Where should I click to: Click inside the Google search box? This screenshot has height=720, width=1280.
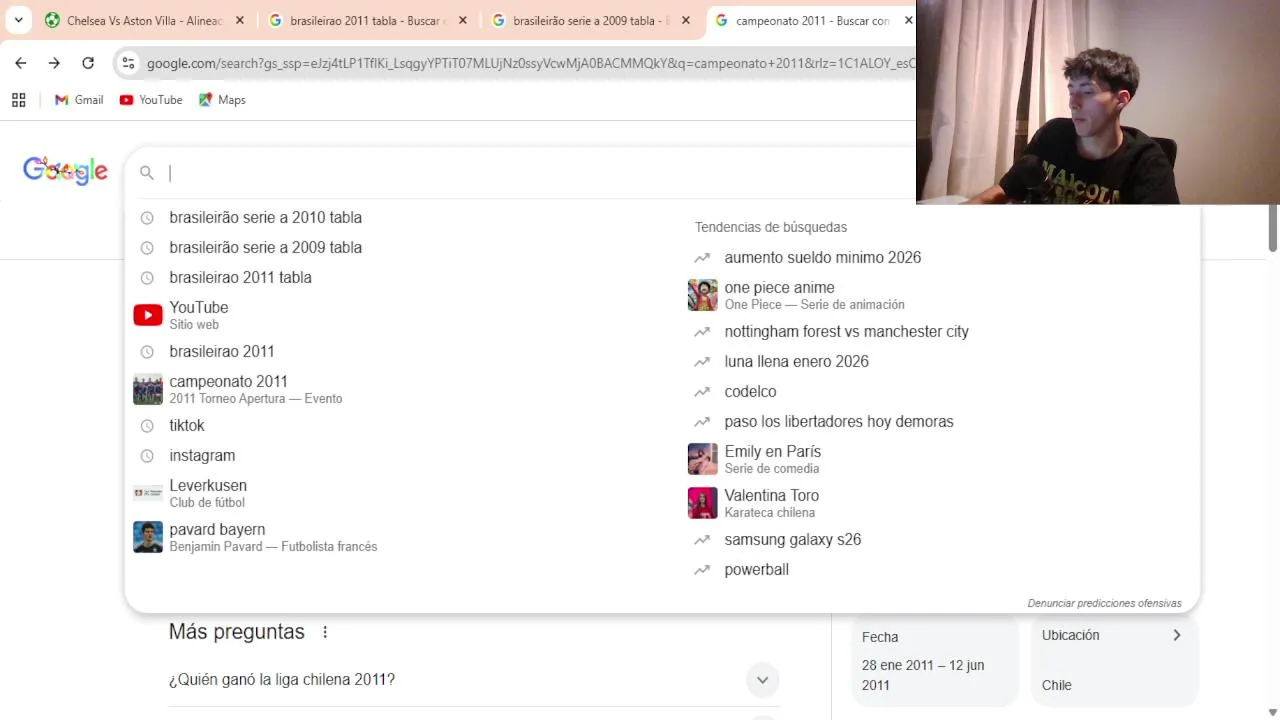pos(540,173)
